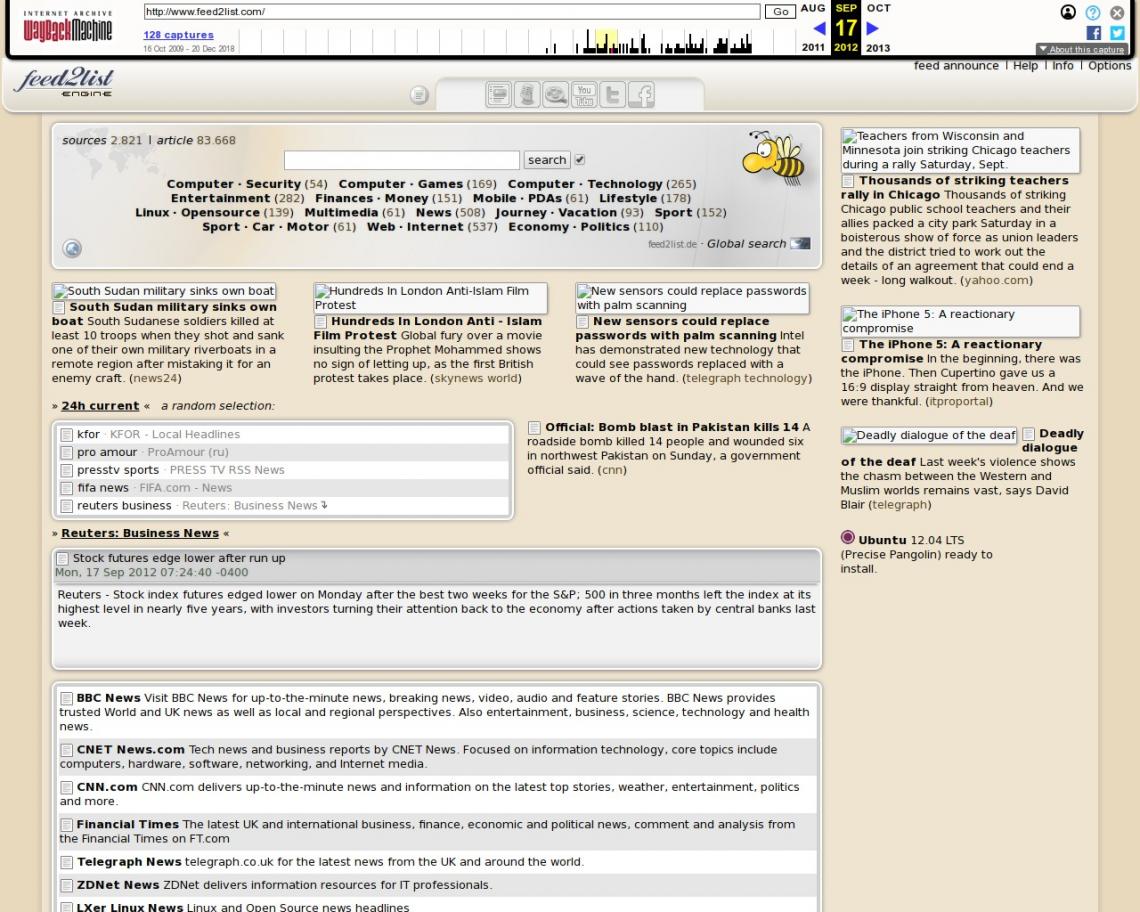Select the reuters business feed row

284,505
